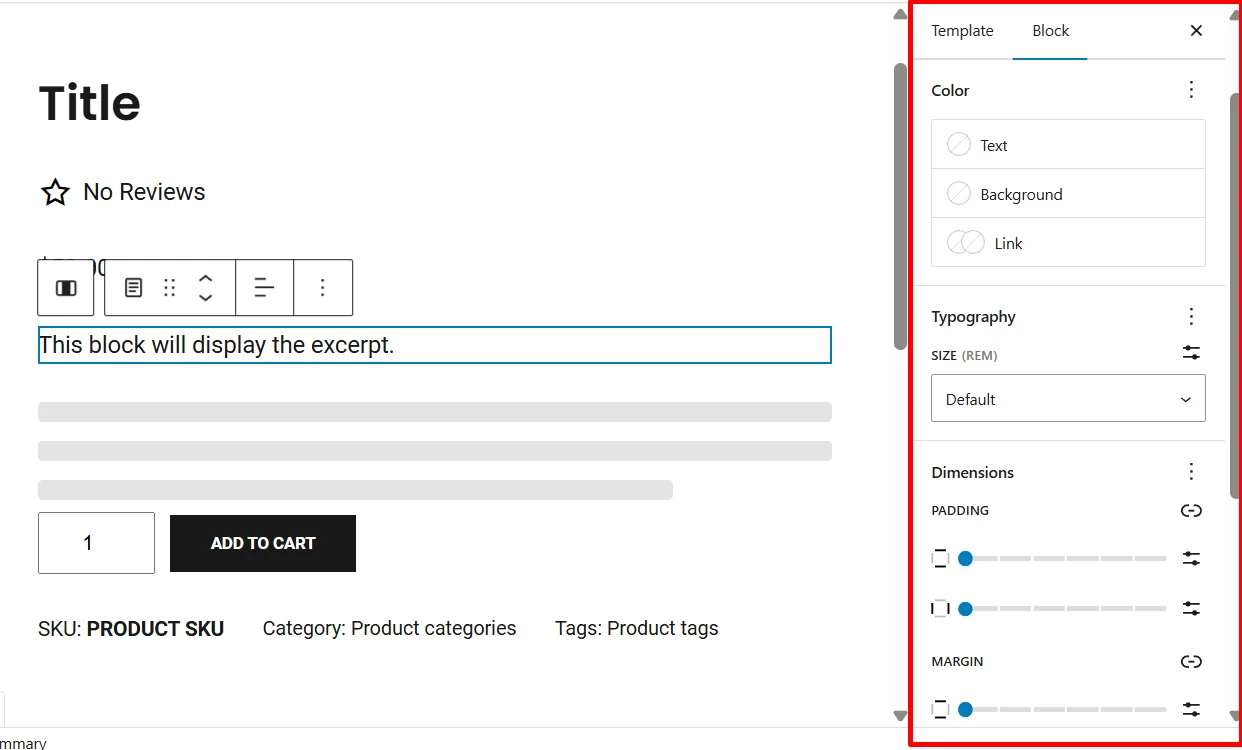Open custom font size settings icon
Viewport: 1242px width, 750px height.
pyautogui.click(x=1191, y=353)
